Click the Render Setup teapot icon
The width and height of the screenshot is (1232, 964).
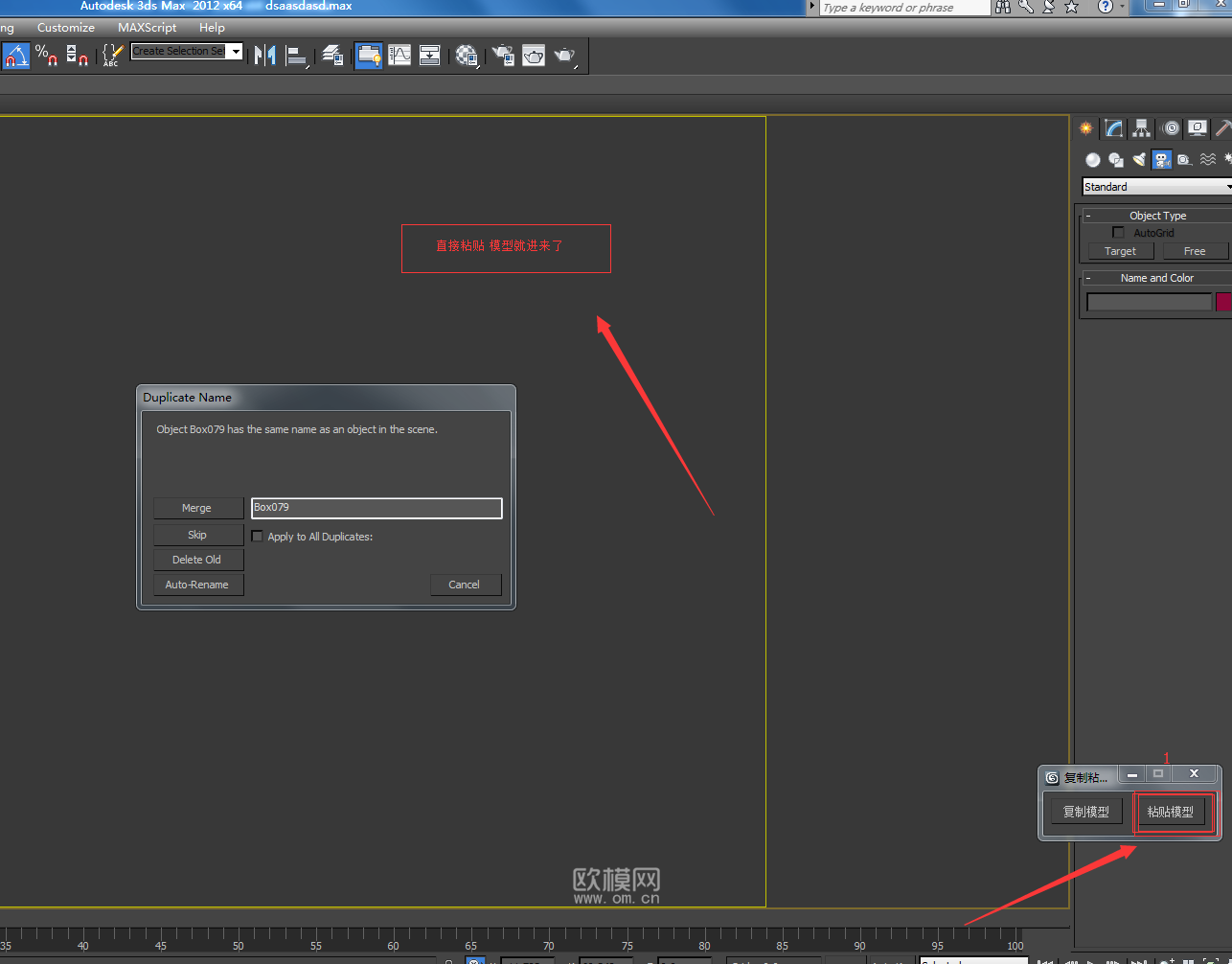coord(503,56)
